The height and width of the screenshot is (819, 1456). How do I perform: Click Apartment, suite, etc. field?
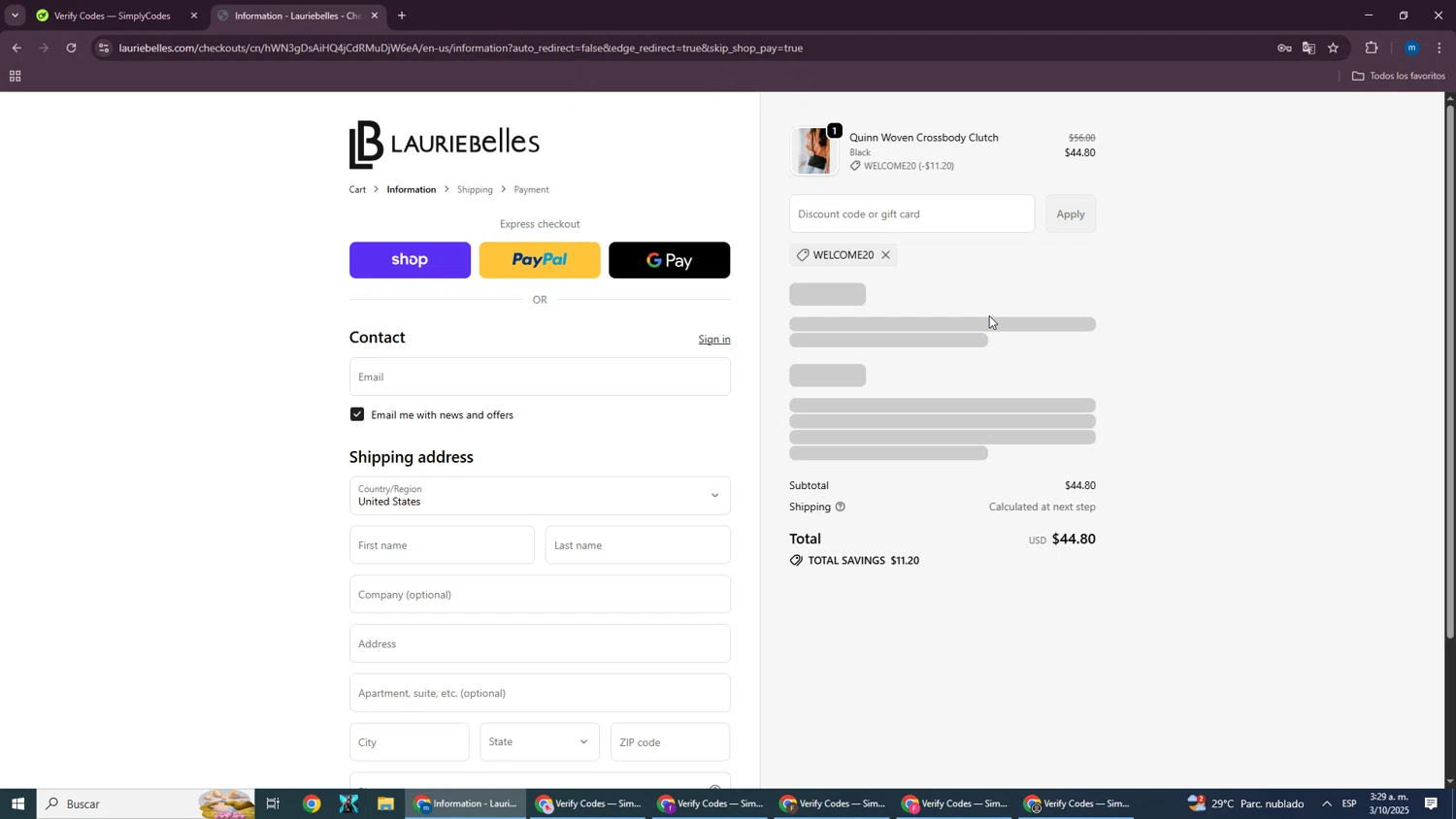(x=540, y=694)
